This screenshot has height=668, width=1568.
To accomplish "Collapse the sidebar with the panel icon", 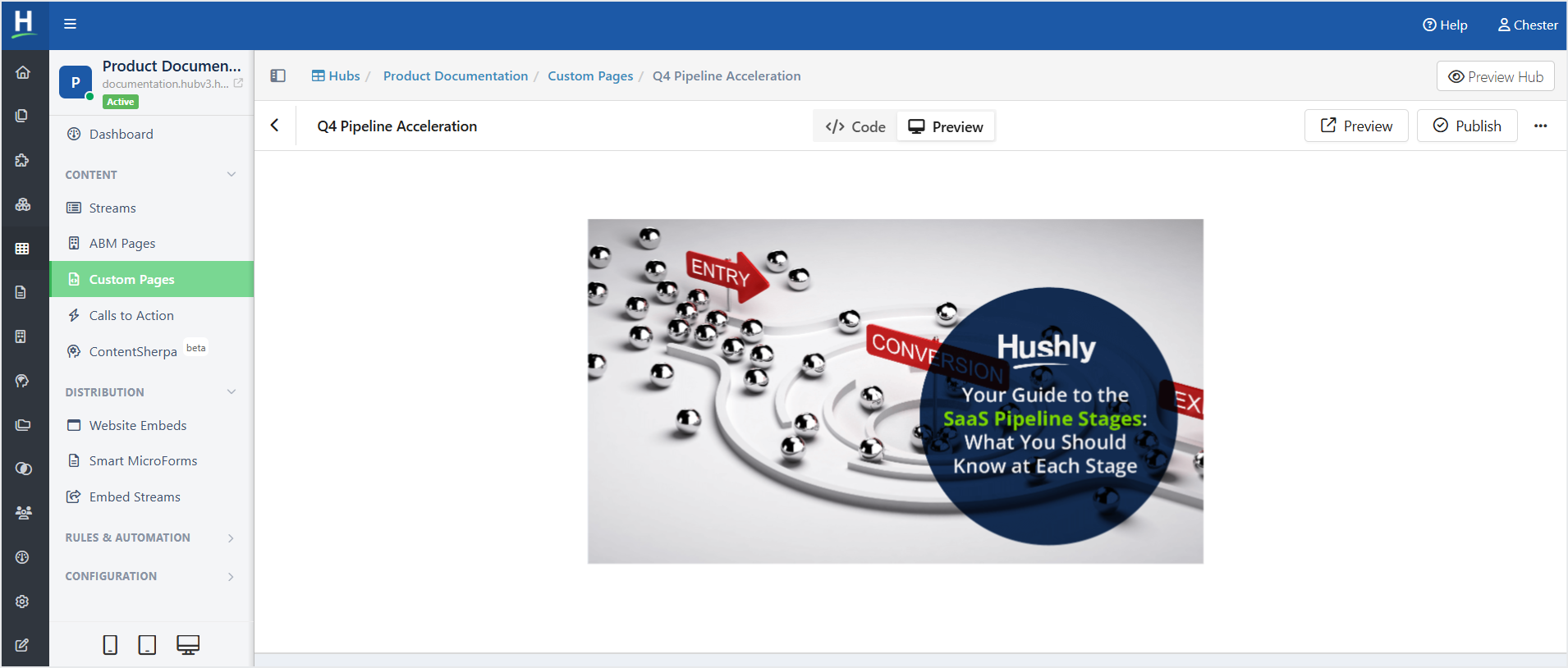I will tap(278, 75).
